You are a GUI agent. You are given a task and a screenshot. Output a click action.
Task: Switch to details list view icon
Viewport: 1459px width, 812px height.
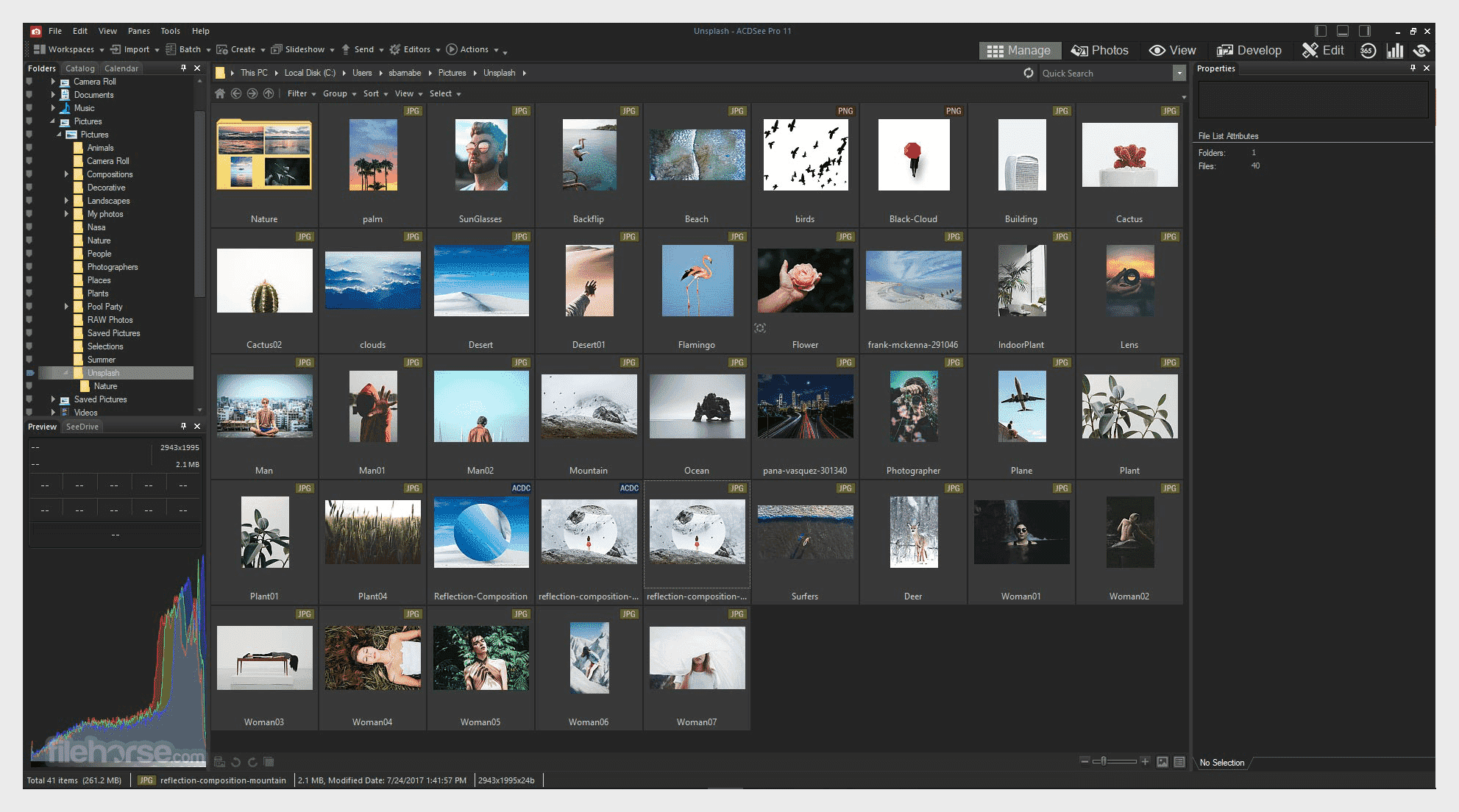pyautogui.click(x=1179, y=762)
